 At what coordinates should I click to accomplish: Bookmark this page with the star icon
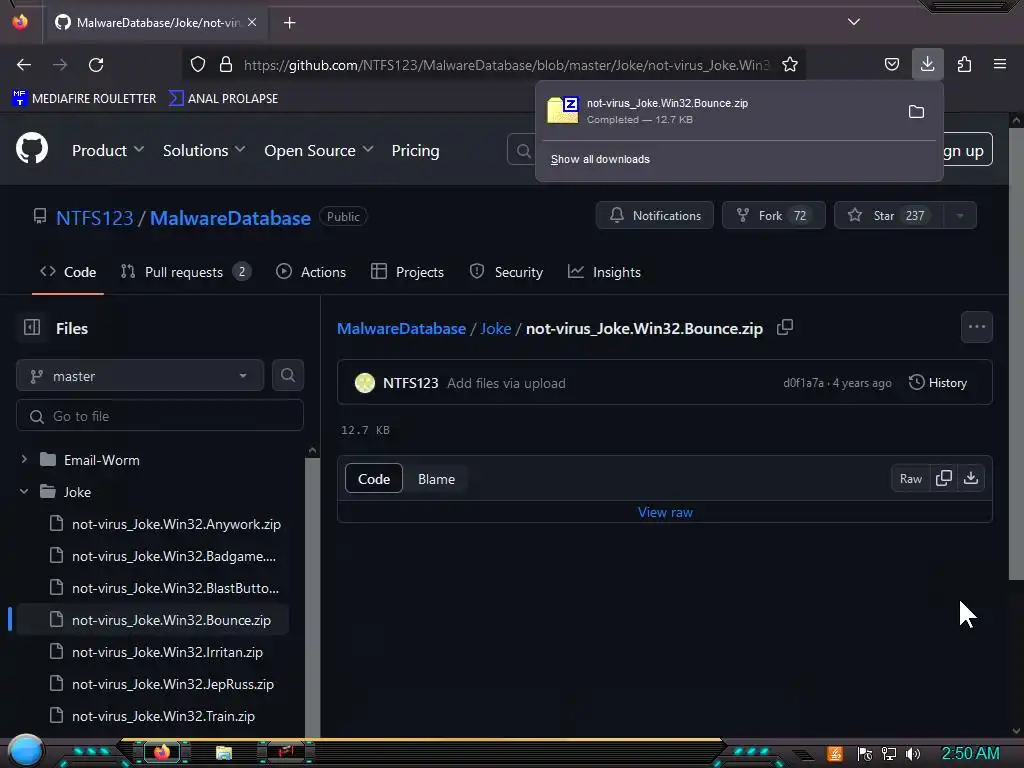(790, 64)
